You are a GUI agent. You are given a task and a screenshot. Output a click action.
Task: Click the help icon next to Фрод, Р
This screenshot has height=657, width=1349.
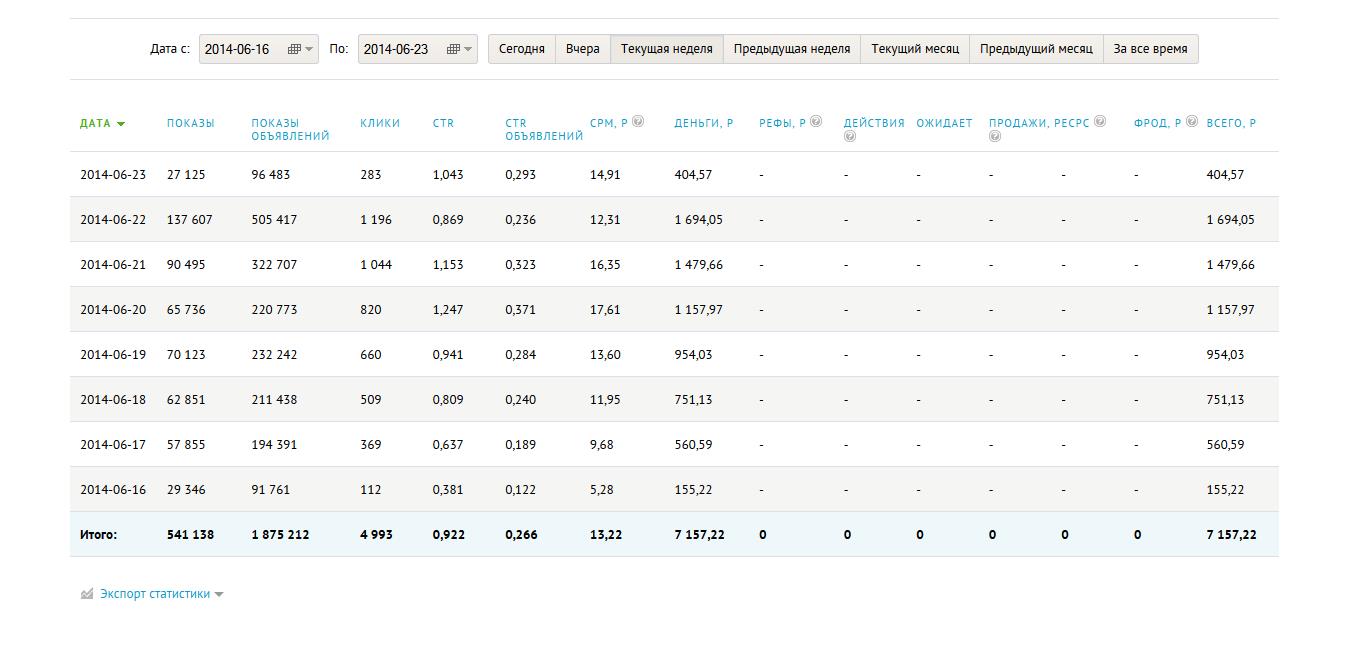coord(1191,121)
